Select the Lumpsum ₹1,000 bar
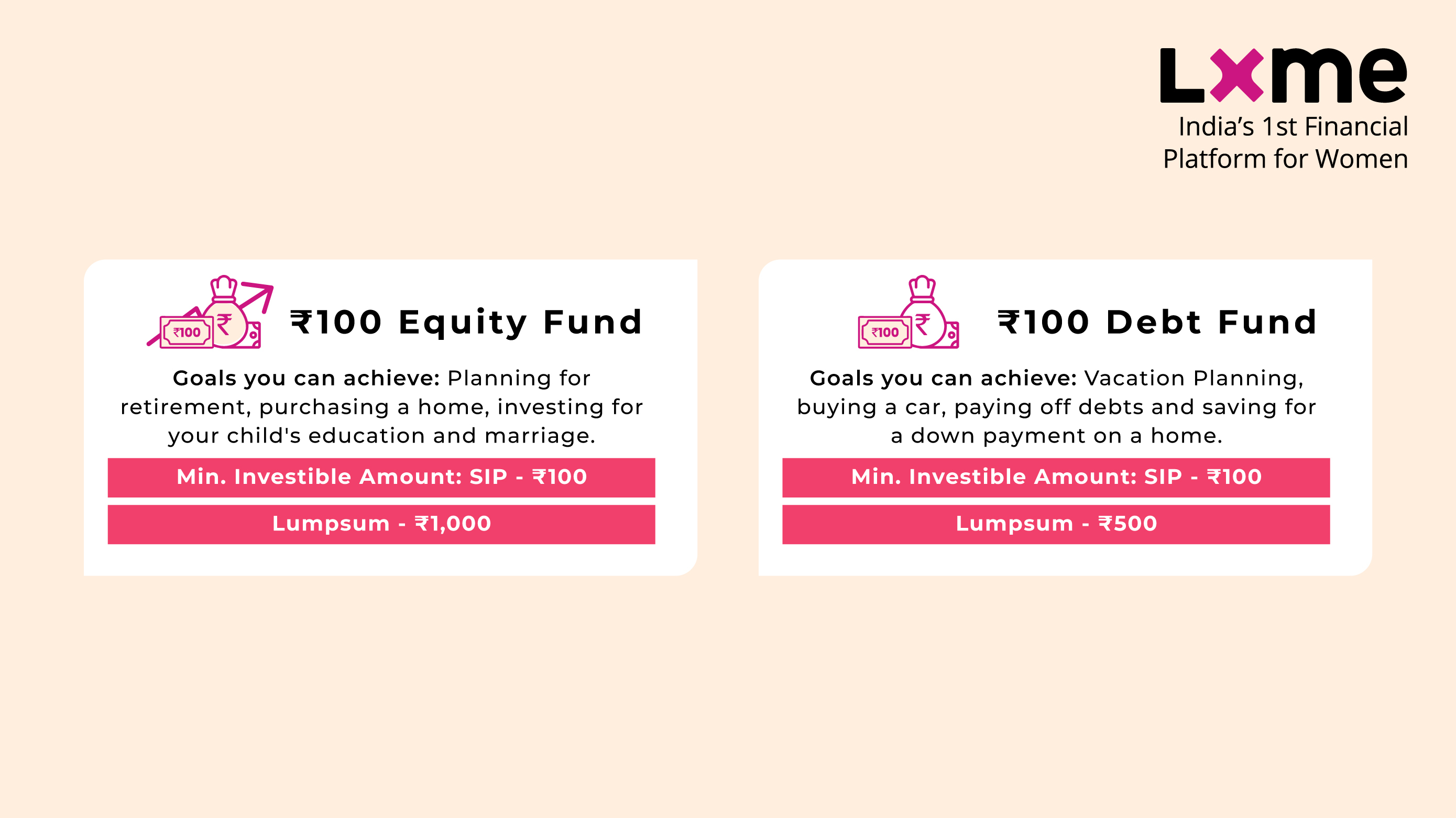The image size is (1456, 818). pyautogui.click(x=381, y=524)
